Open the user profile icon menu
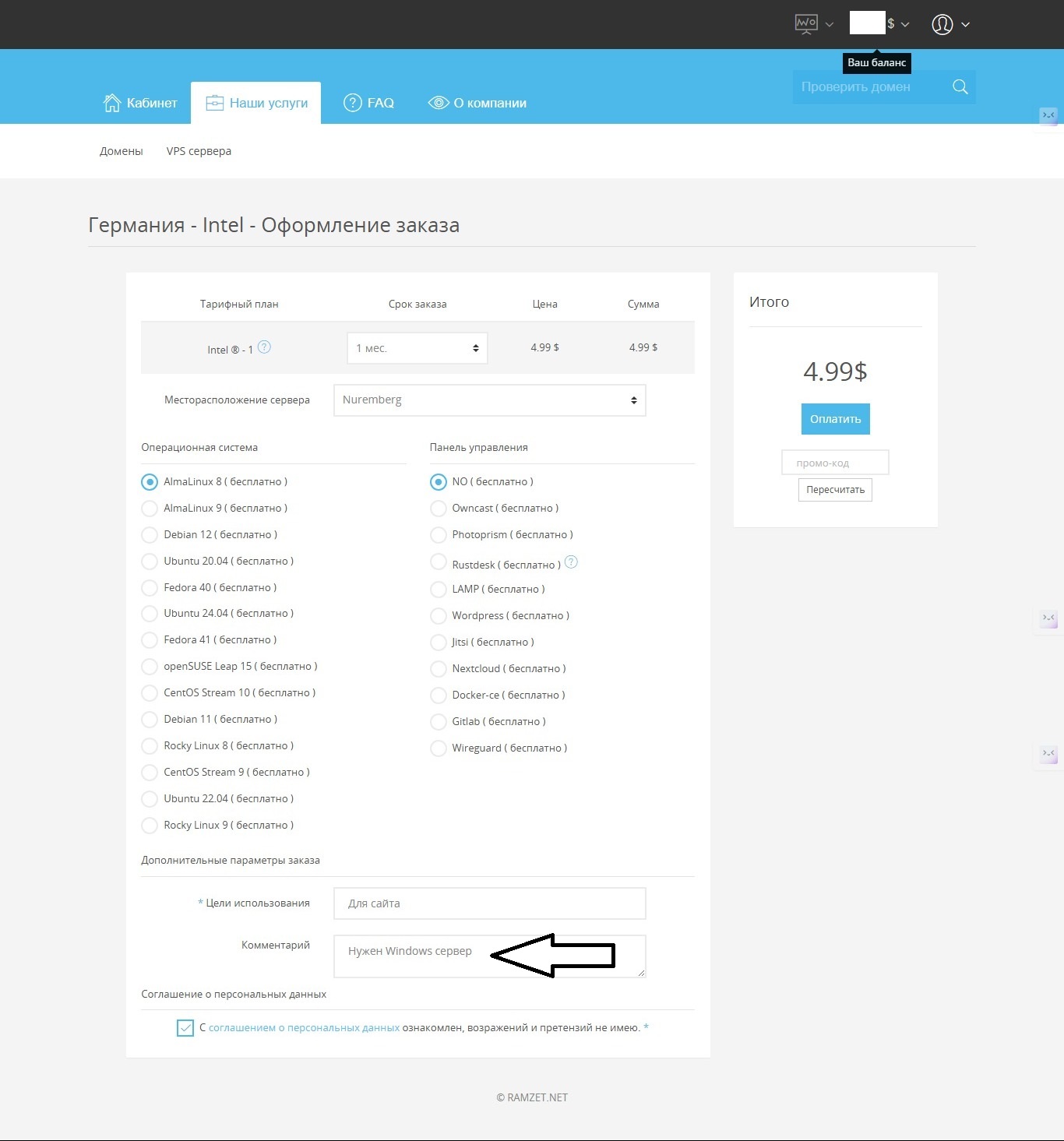This screenshot has height=1141, width=1064. tap(942, 25)
